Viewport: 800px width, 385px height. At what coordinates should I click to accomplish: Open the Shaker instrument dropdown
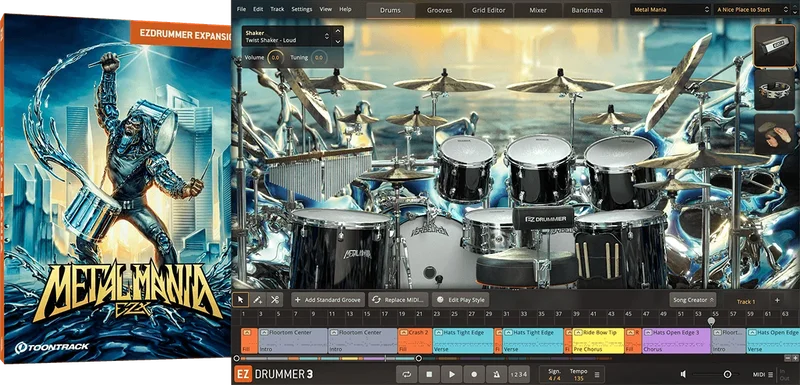[x=286, y=36]
